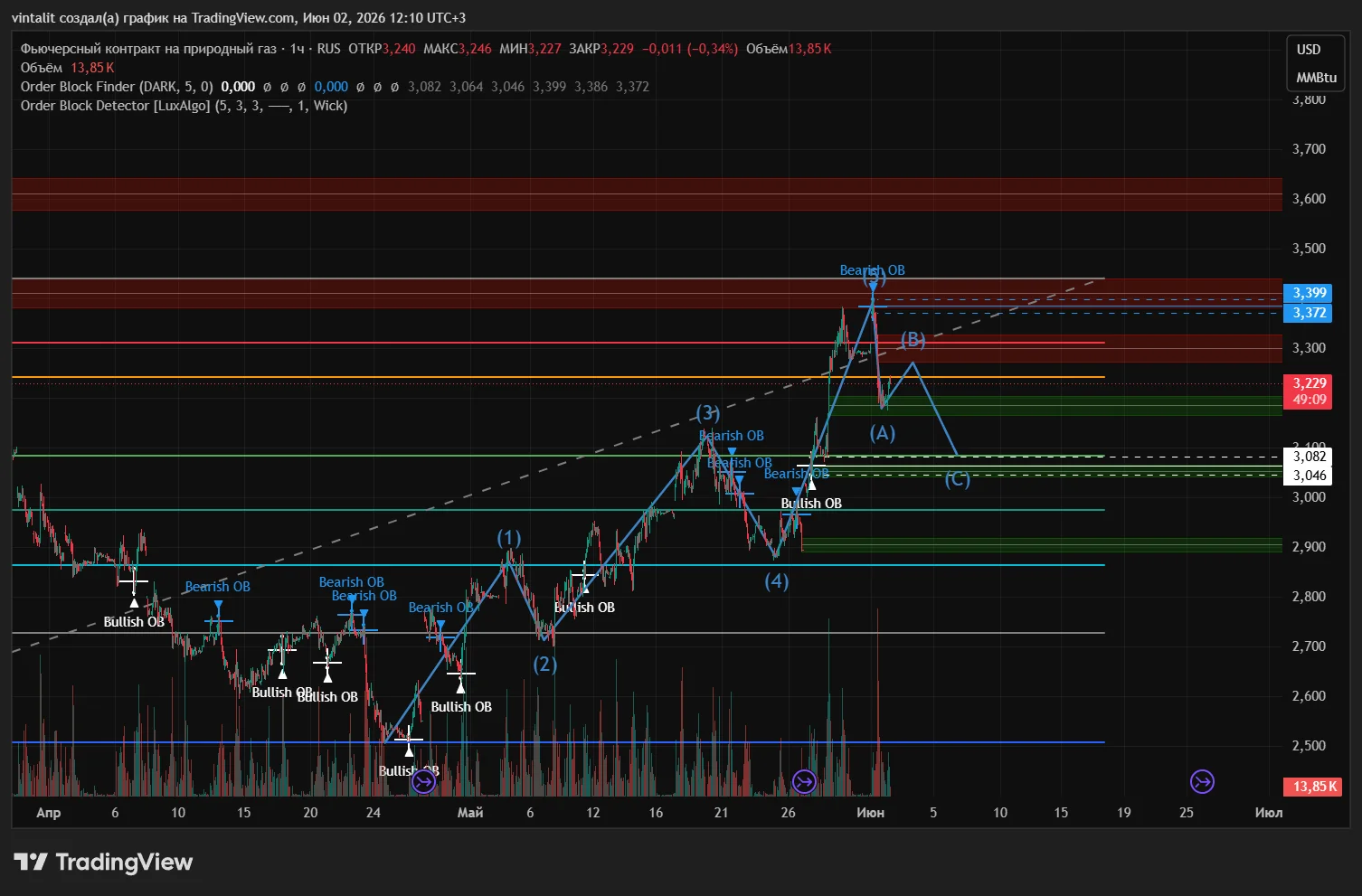Click the blue 3,399 price label
1362x896 pixels.
(x=1309, y=293)
